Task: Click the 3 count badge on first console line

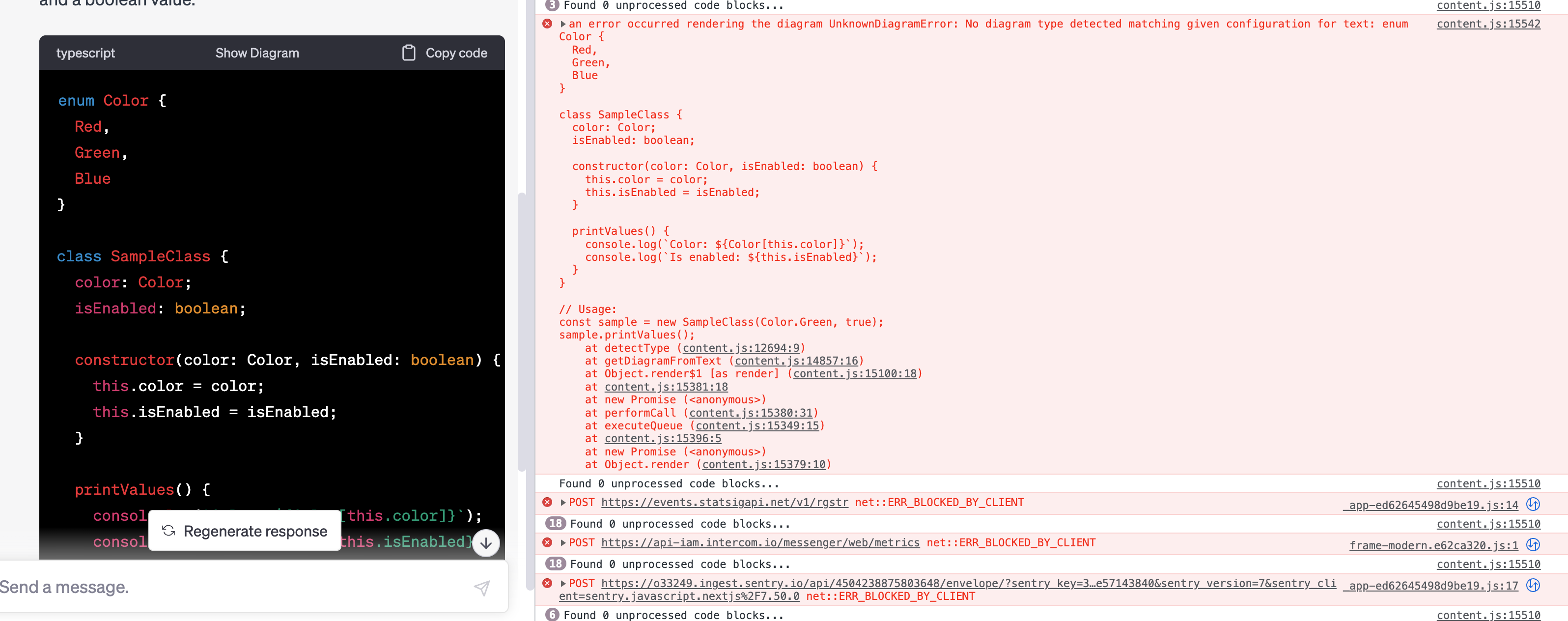Action: (552, 5)
